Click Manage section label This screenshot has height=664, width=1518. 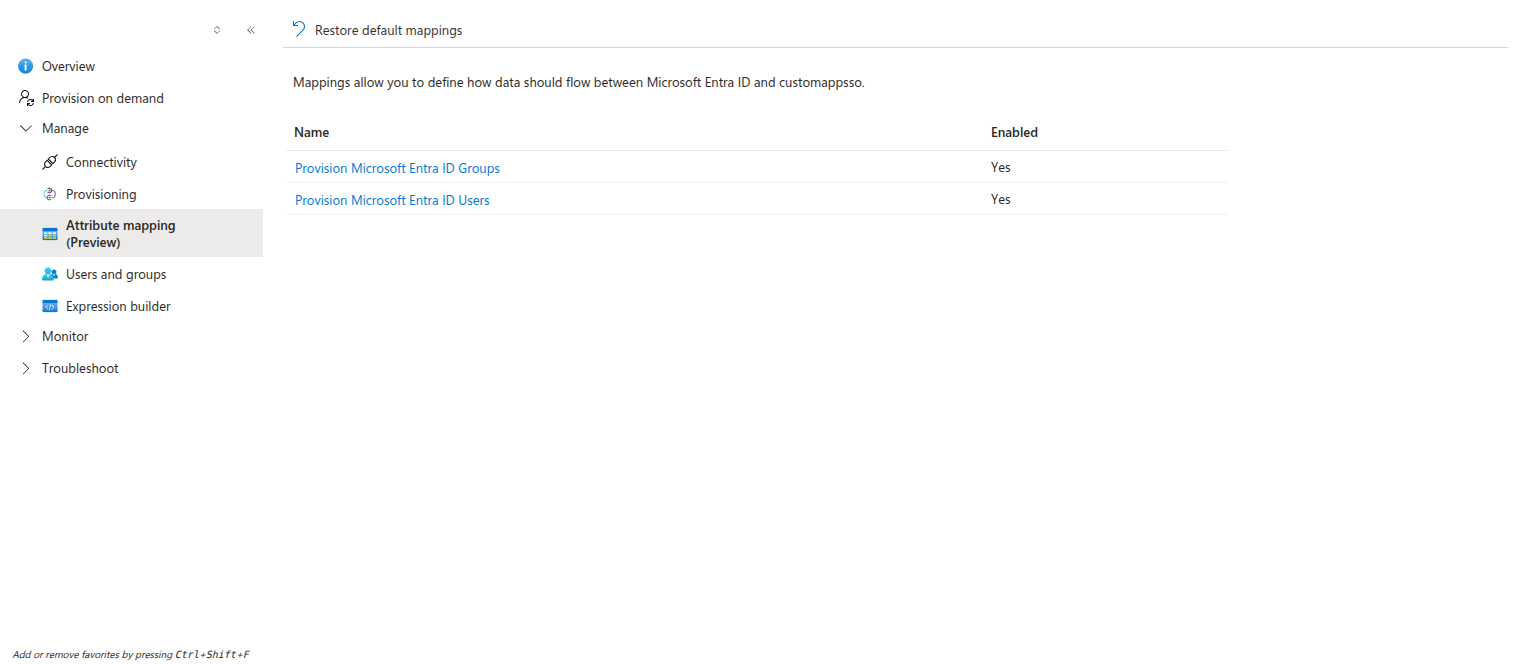coord(65,128)
